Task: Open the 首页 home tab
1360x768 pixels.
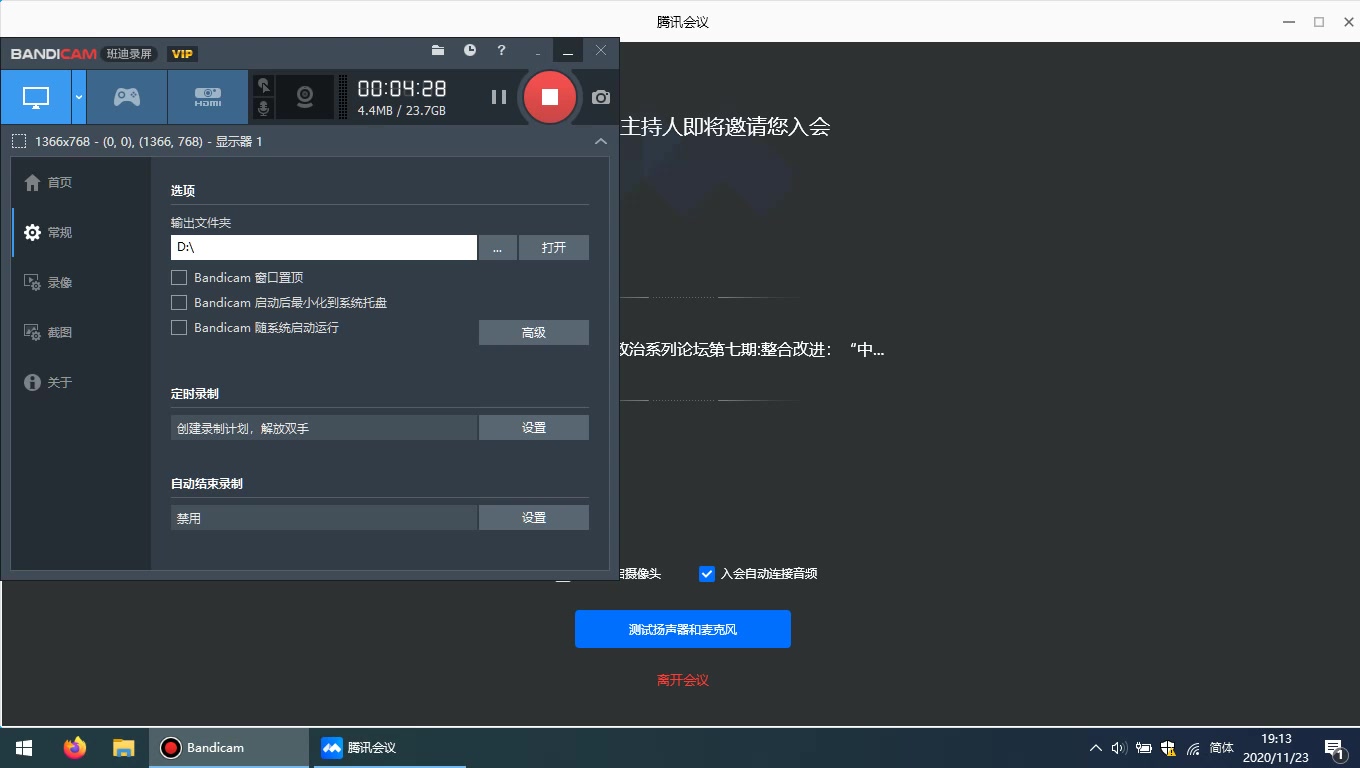Action: (x=81, y=182)
